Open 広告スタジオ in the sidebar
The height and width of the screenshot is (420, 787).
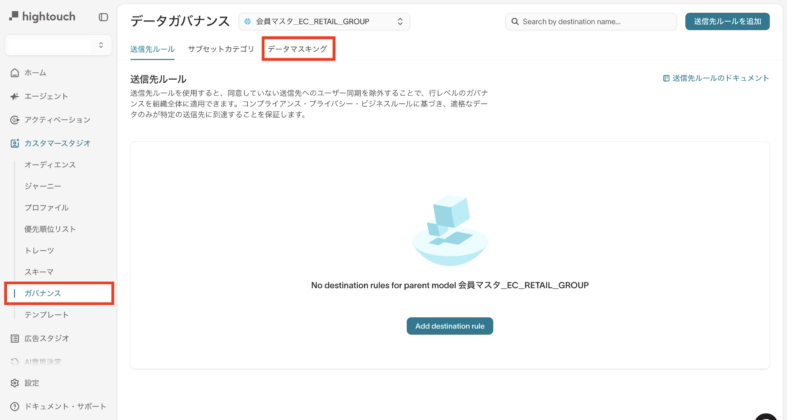pyautogui.click(x=47, y=339)
